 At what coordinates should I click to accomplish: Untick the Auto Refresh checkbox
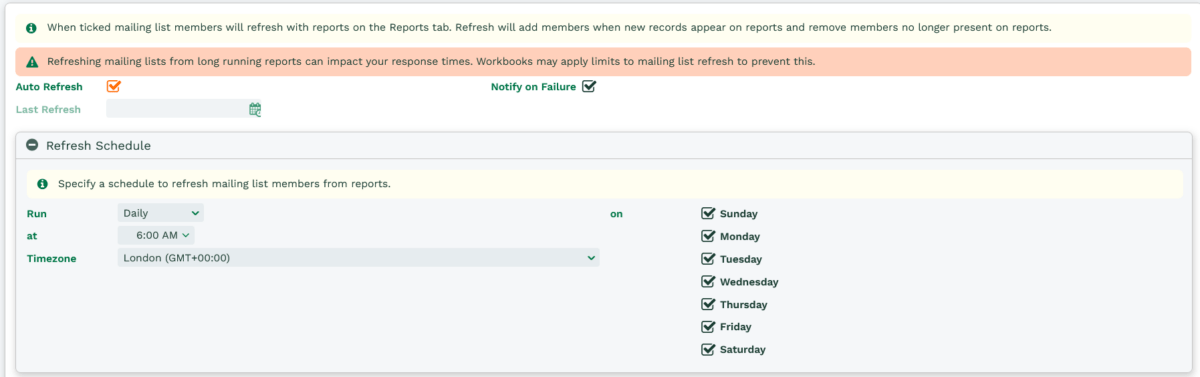[x=114, y=86]
